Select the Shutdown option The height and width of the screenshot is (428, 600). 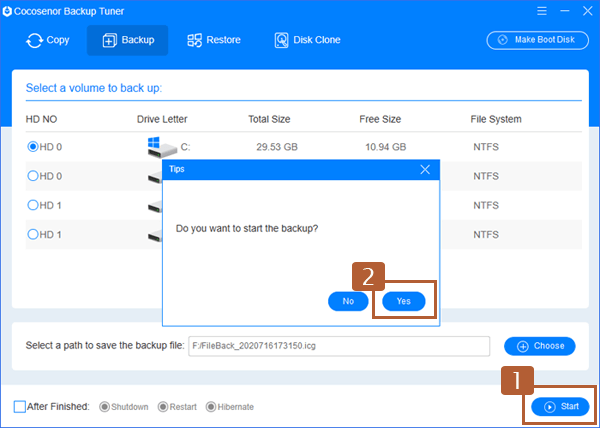(x=104, y=407)
